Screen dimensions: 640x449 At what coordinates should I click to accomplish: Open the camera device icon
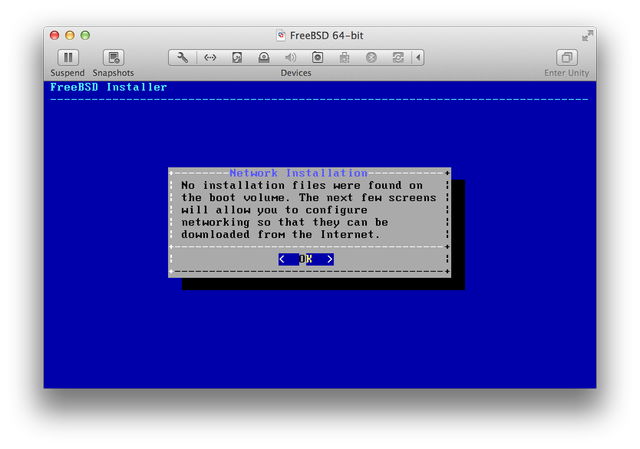318,58
